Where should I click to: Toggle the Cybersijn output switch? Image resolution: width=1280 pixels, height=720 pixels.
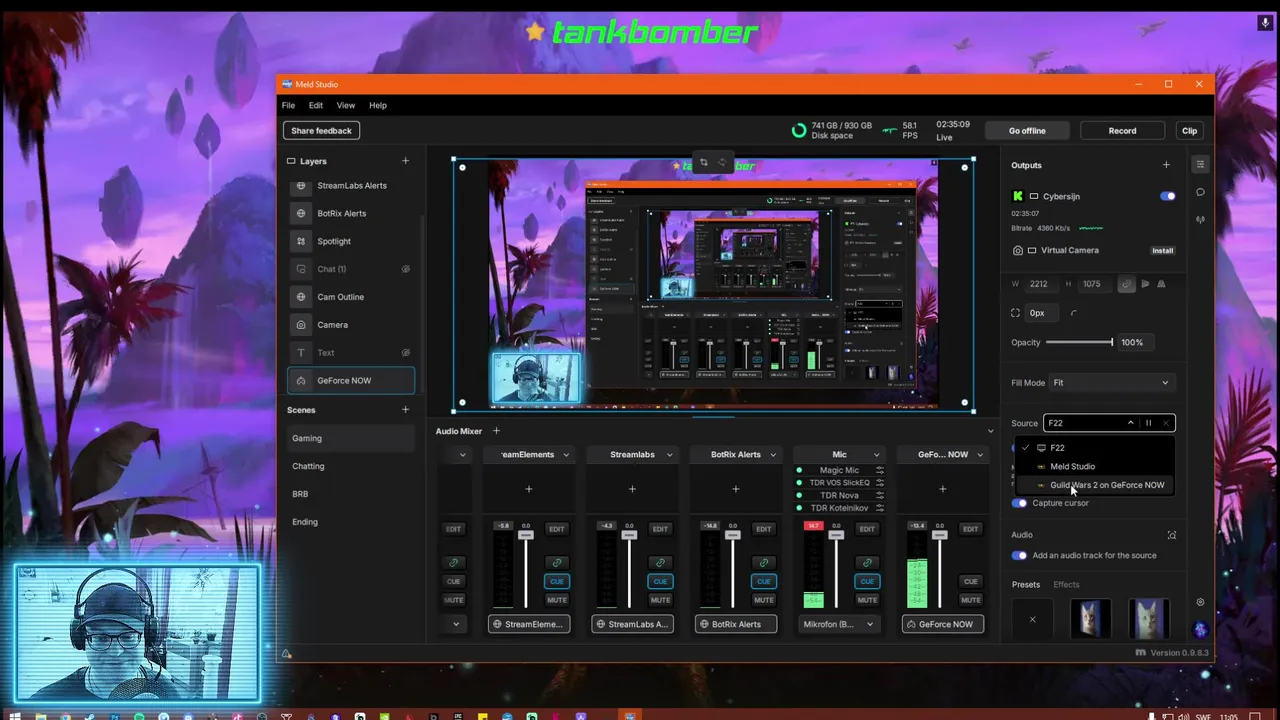tap(1167, 196)
